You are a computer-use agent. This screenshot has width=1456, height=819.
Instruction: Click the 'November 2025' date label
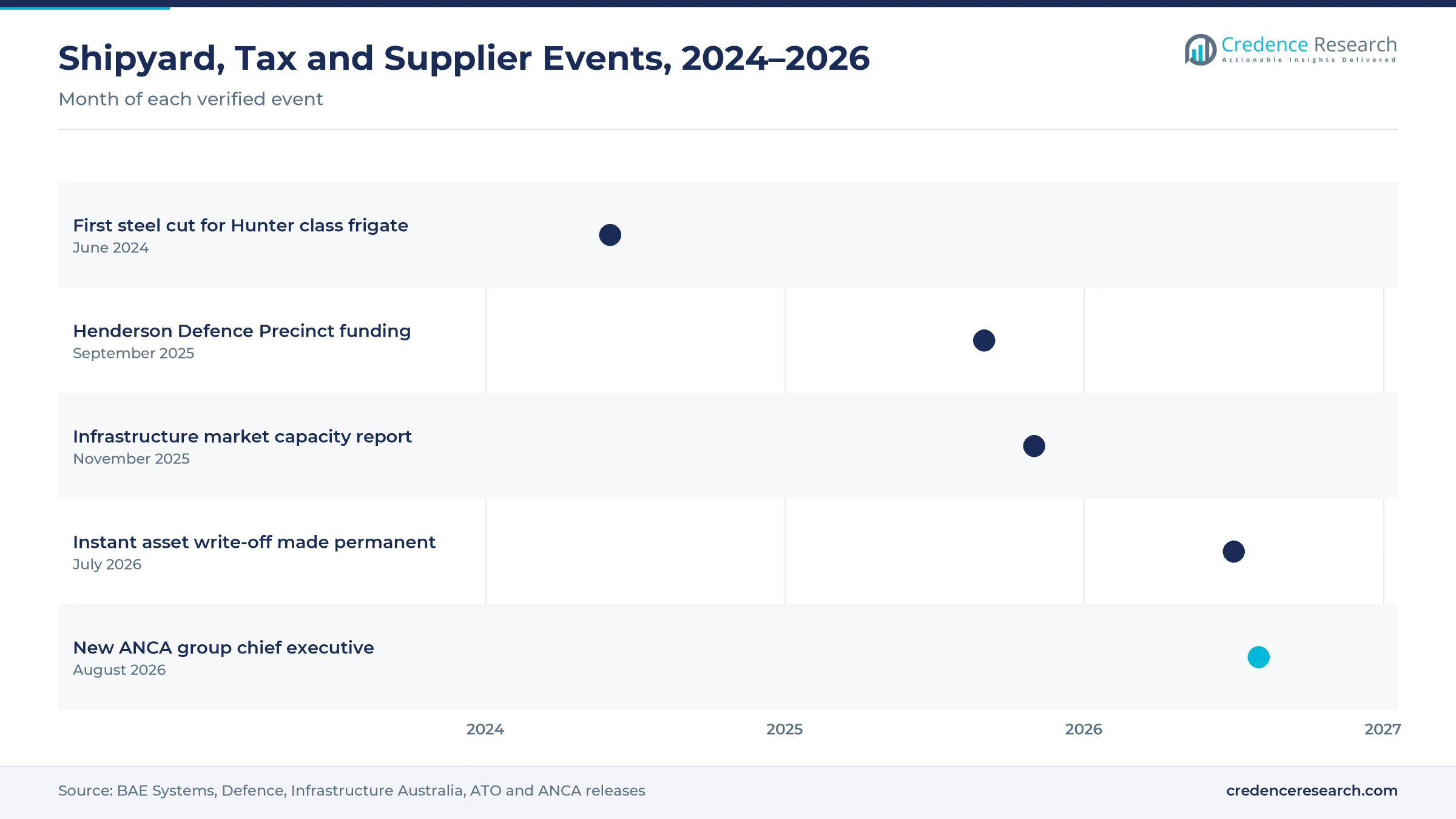(131, 459)
